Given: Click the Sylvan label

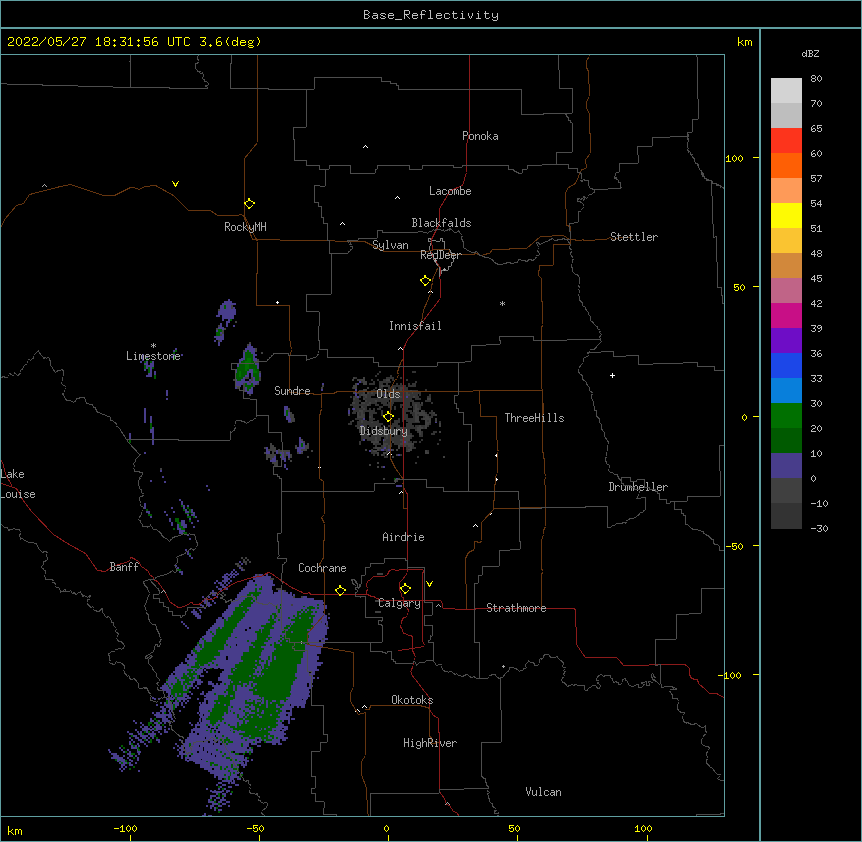Looking at the screenshot, I should [390, 245].
